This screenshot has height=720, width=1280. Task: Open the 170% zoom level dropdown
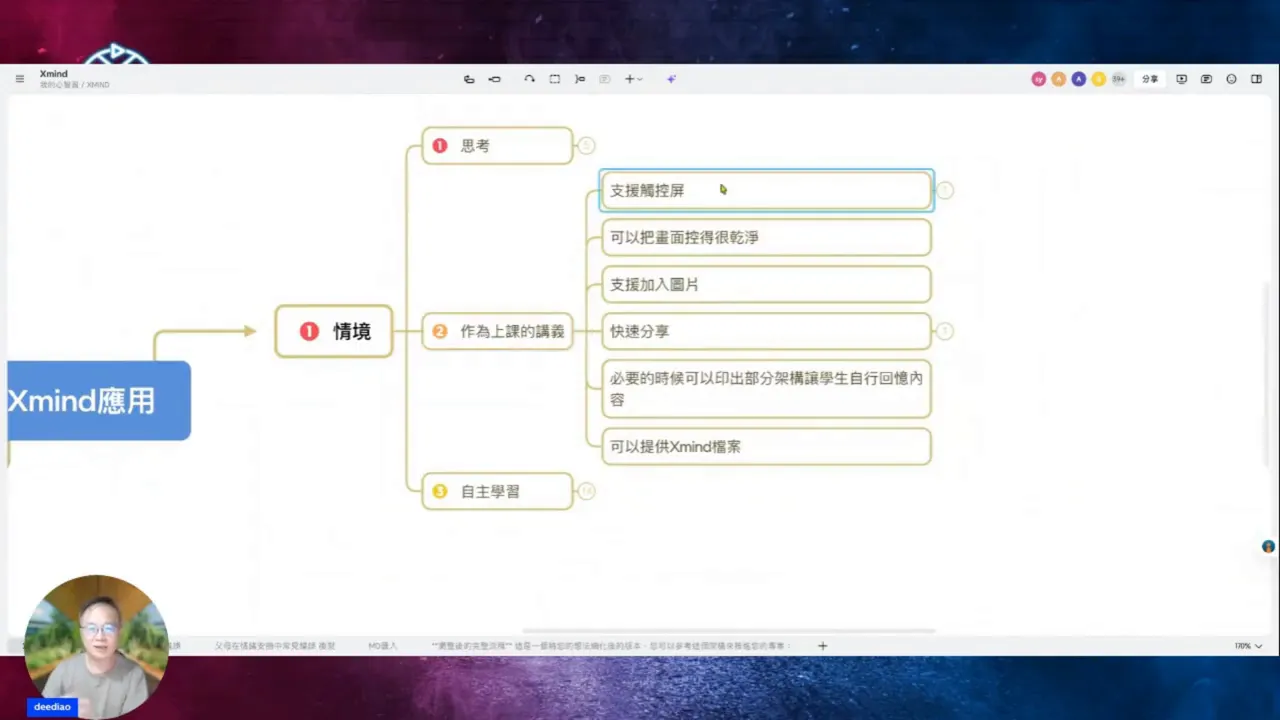click(1248, 646)
